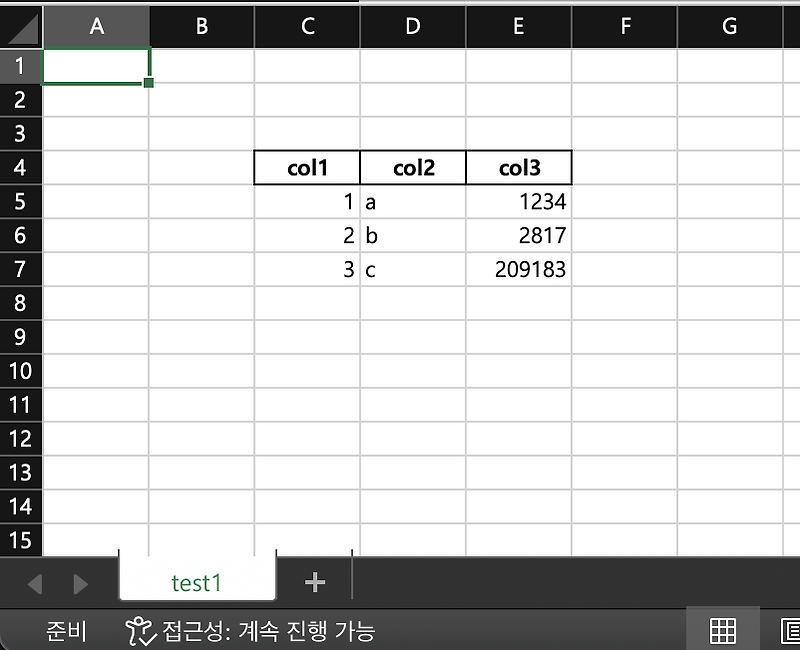This screenshot has width=800, height=650.
Task: Select column E header
Action: [518, 26]
